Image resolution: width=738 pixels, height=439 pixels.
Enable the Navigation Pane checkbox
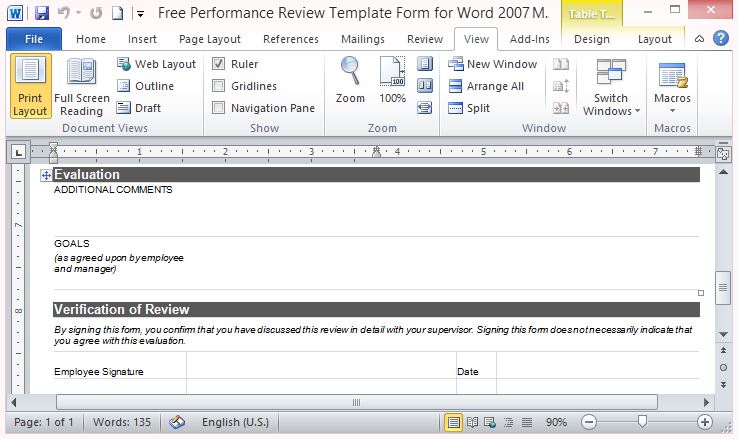click(x=219, y=108)
